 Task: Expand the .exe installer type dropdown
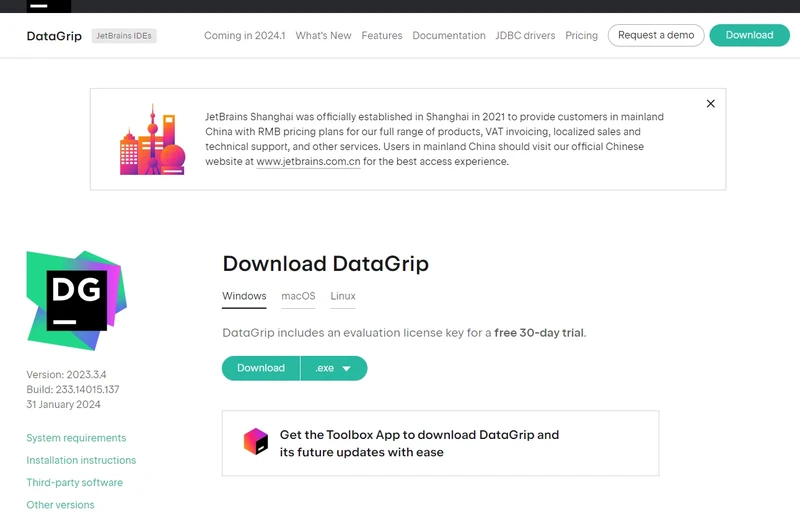[x=334, y=368]
